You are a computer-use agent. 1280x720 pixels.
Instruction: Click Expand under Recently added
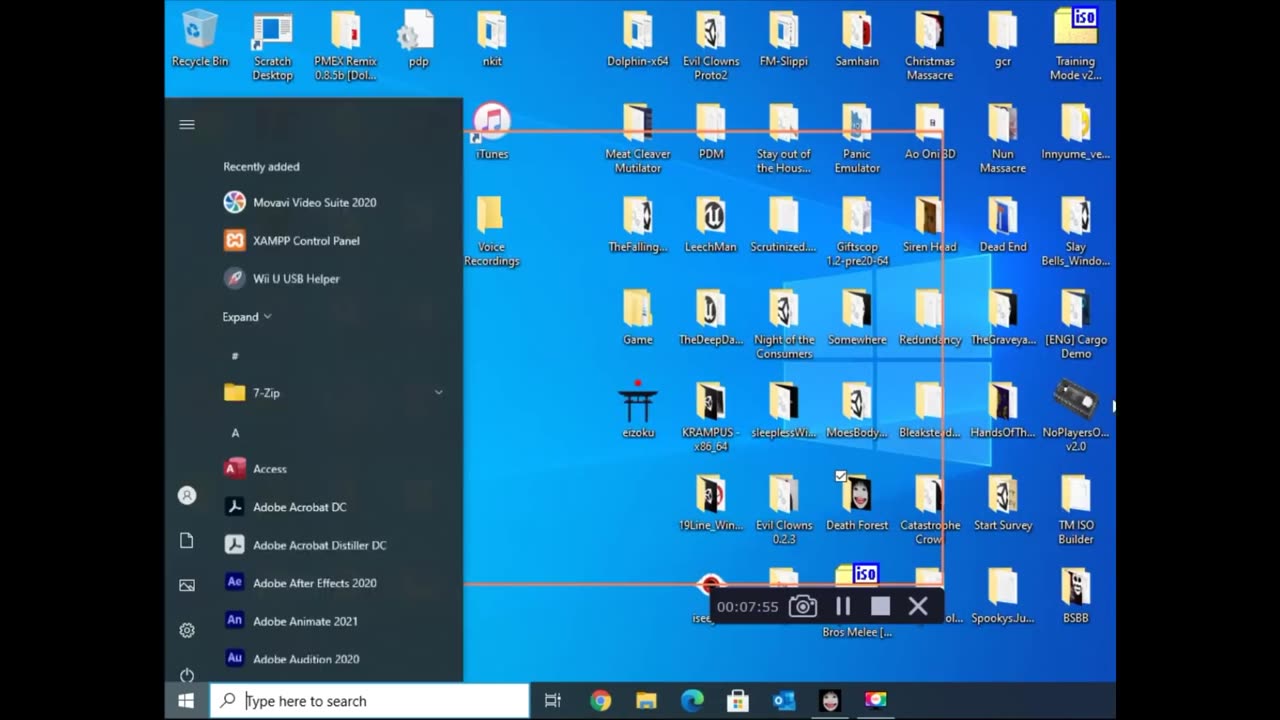coord(246,317)
